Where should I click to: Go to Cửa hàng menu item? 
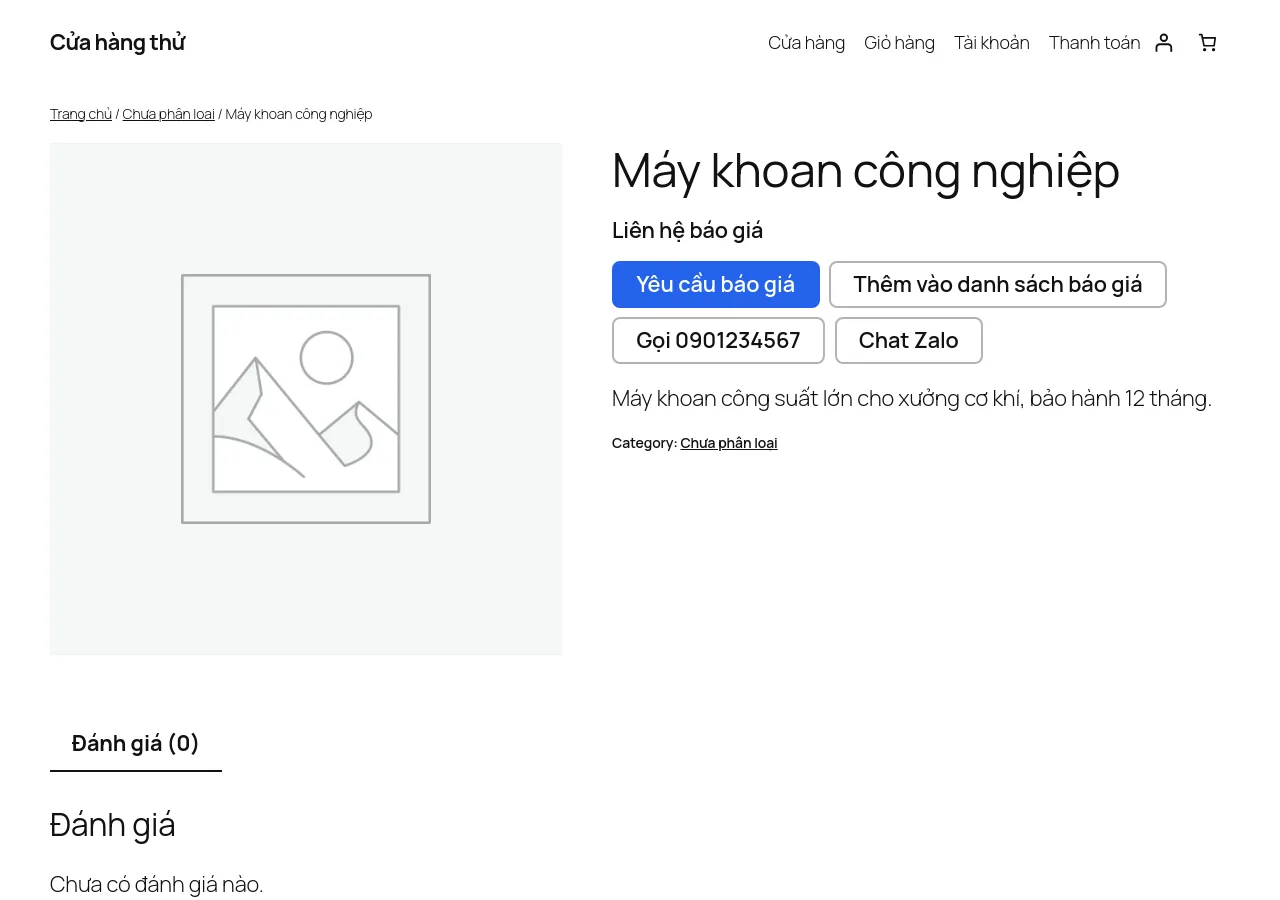[806, 42]
